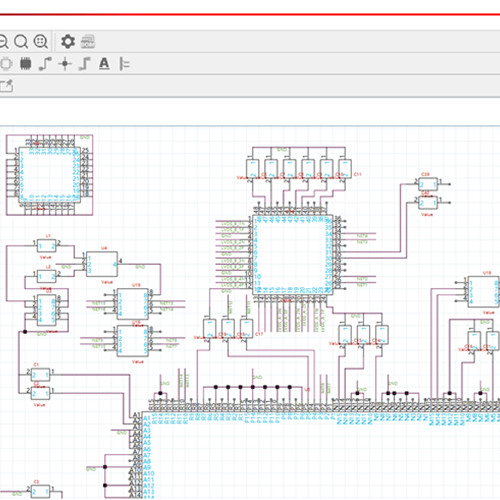Screen dimensions: 500x500
Task: Click the pin note icon in third toolbar row
Action: coord(6,86)
